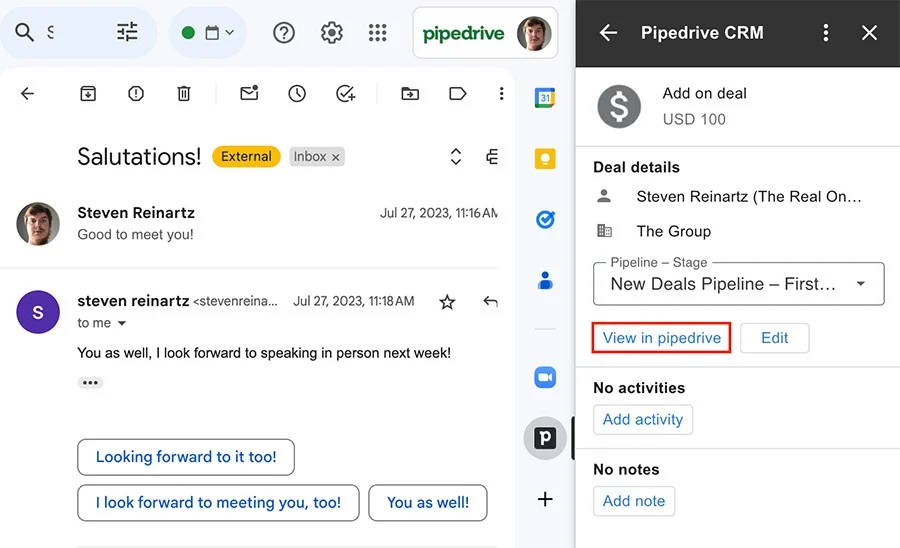Screen dimensions: 900x548
Task: Click the pipedrive account avatar button
Action: (x=485, y=33)
